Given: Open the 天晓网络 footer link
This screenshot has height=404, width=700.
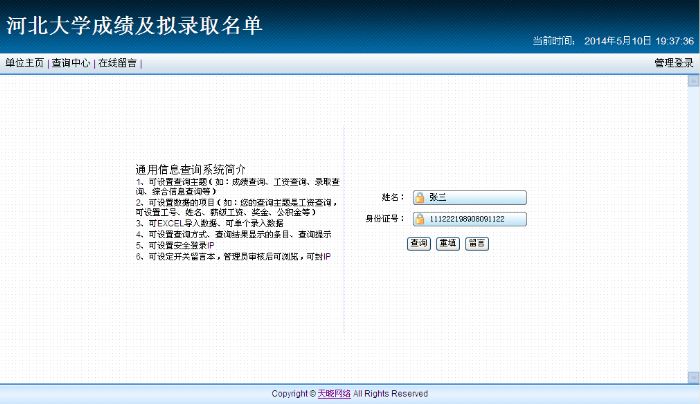Looking at the screenshot, I should point(334,394).
